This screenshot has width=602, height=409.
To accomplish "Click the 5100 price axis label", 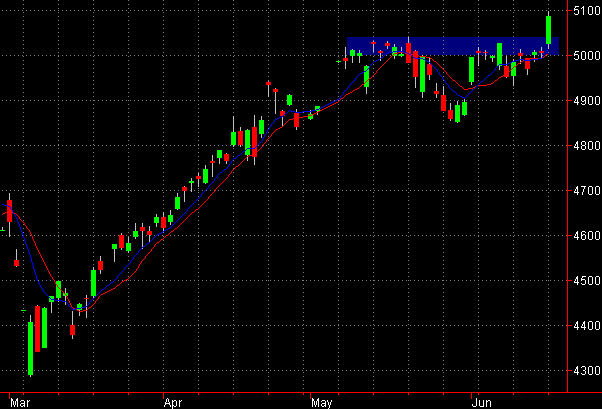I will tap(587, 11).
